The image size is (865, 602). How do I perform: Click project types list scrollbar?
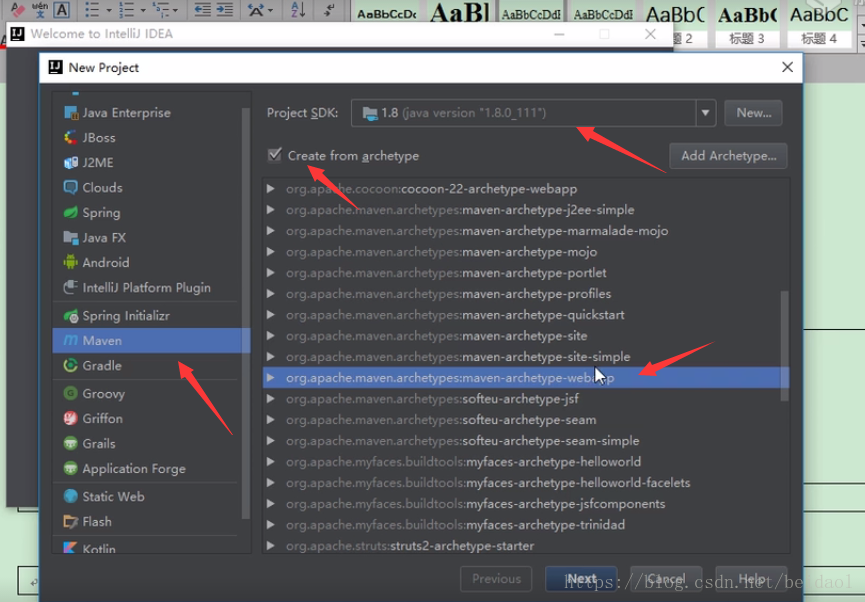(245, 313)
